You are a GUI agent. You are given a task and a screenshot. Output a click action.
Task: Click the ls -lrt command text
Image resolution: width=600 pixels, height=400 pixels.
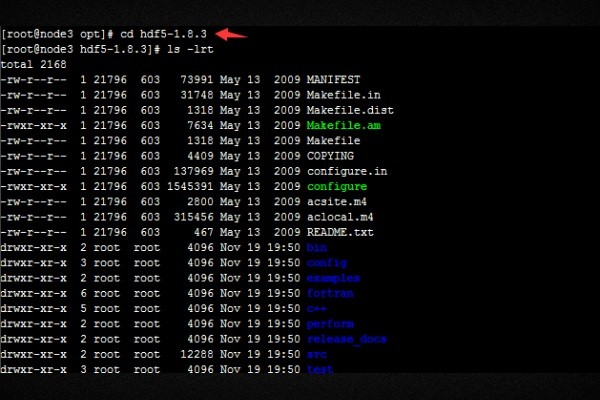click(190, 49)
